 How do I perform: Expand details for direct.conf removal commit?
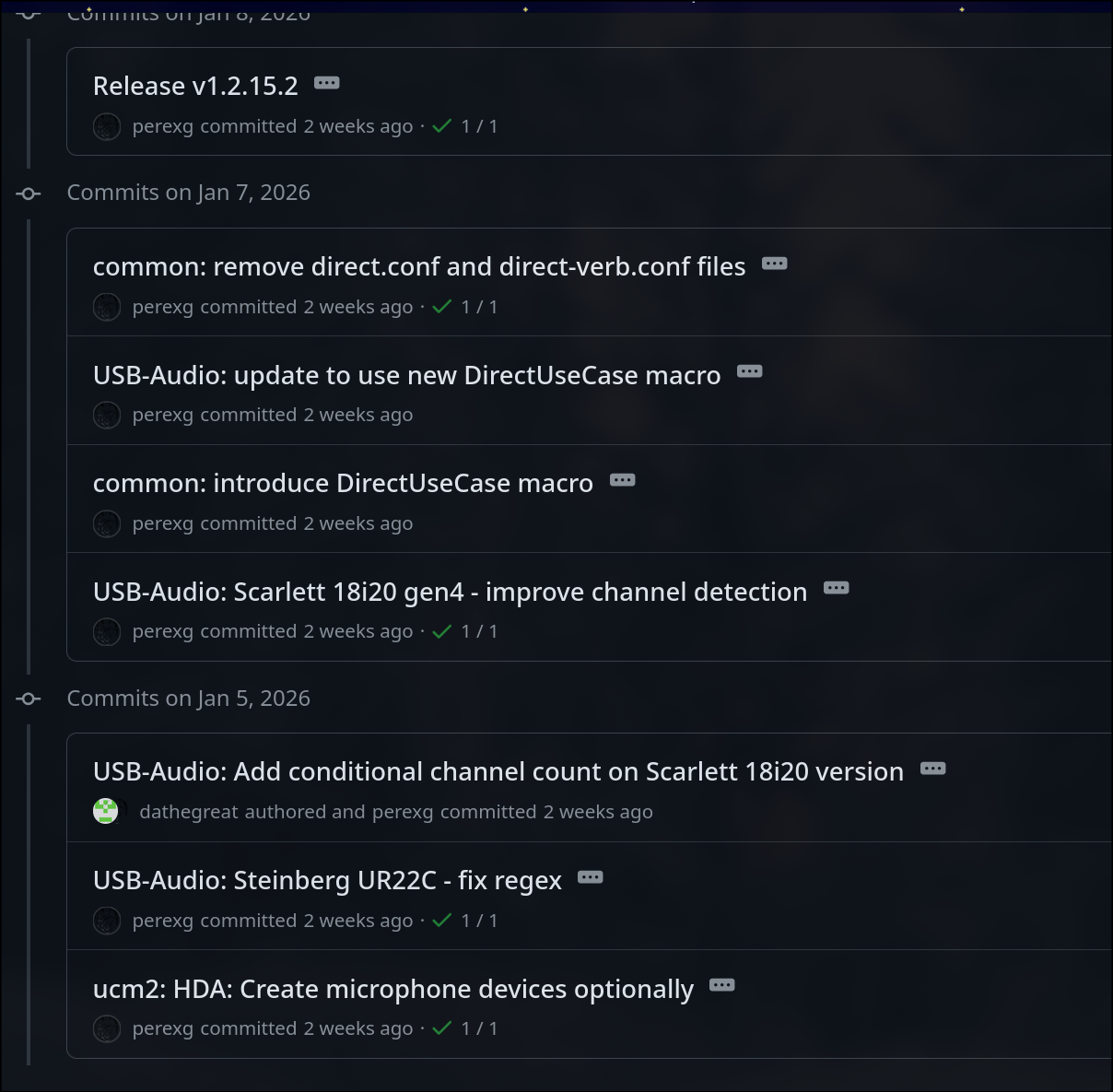[774, 264]
